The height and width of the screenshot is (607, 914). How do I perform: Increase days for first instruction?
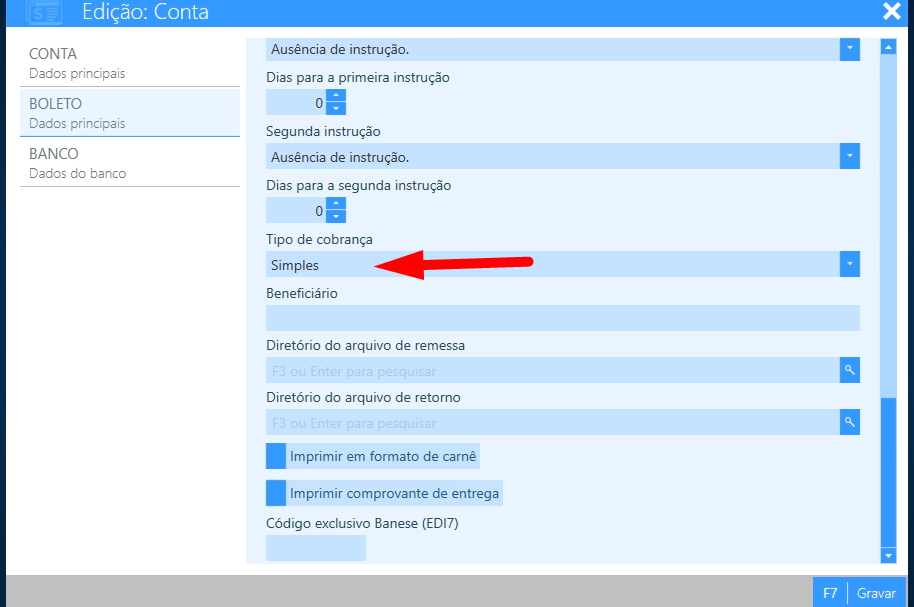point(336,96)
